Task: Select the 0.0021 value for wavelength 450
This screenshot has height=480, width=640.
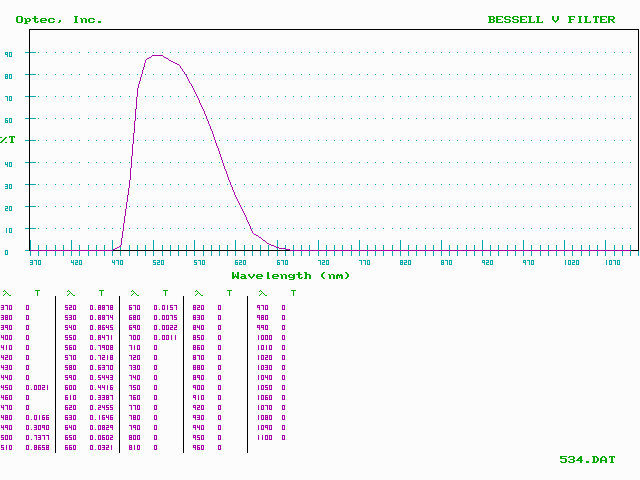Action: pos(37,387)
